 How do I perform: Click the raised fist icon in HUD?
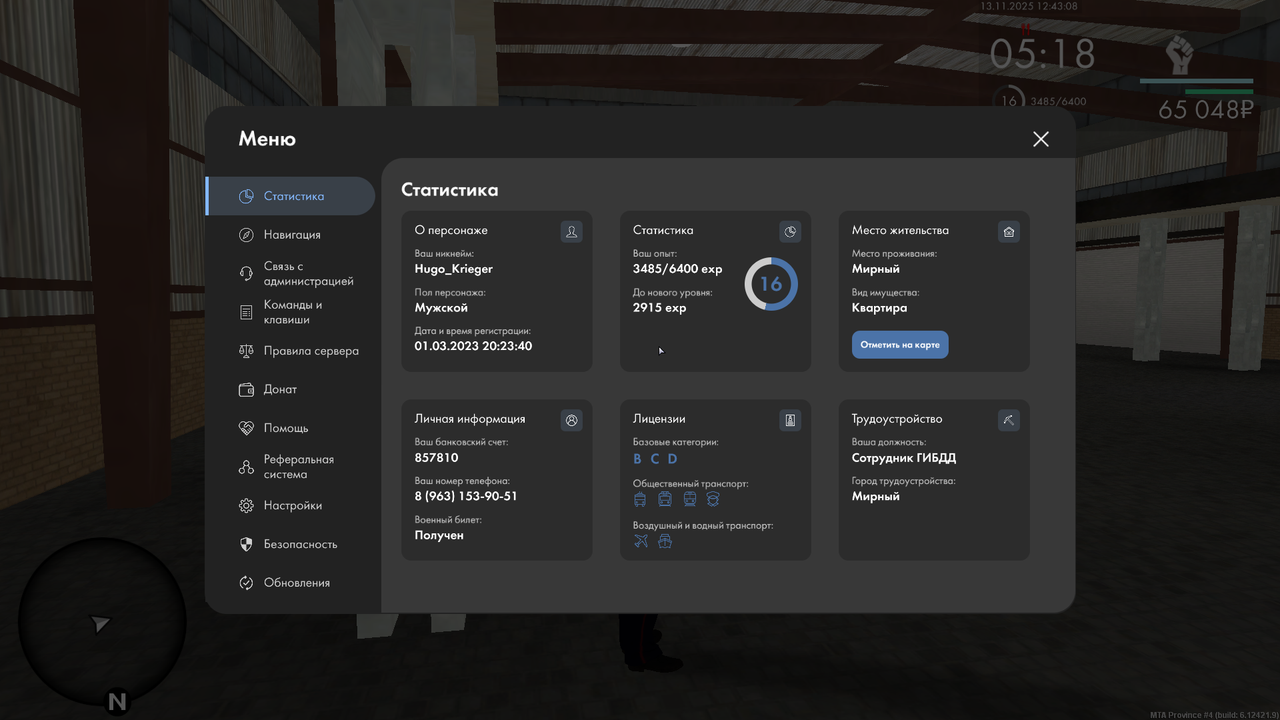[x=1181, y=56]
